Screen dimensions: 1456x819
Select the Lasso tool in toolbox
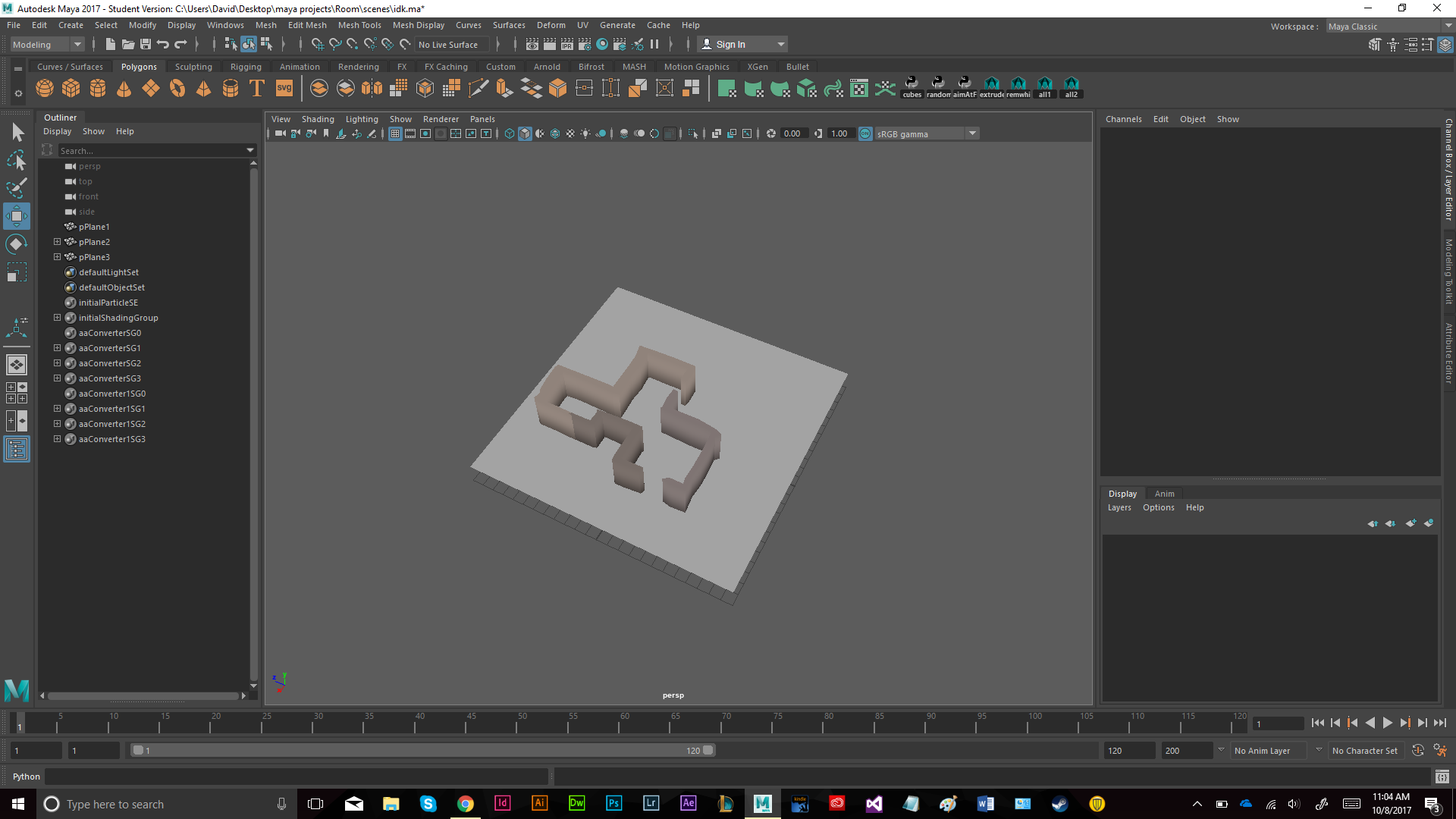pyautogui.click(x=17, y=160)
